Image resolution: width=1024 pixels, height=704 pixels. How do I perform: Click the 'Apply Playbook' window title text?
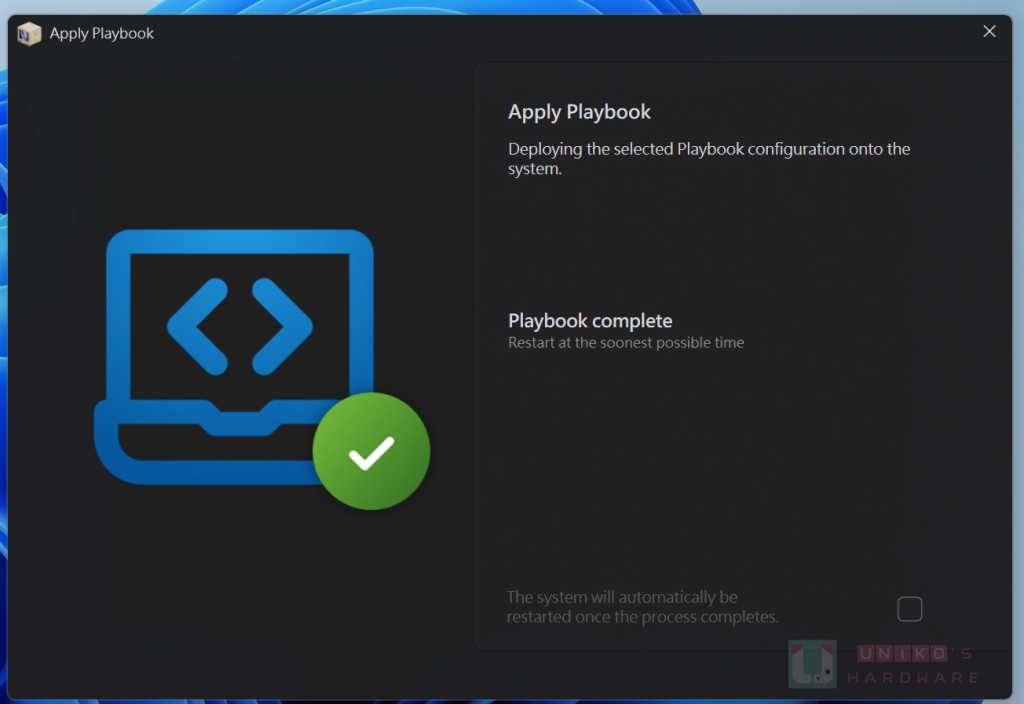coord(101,33)
